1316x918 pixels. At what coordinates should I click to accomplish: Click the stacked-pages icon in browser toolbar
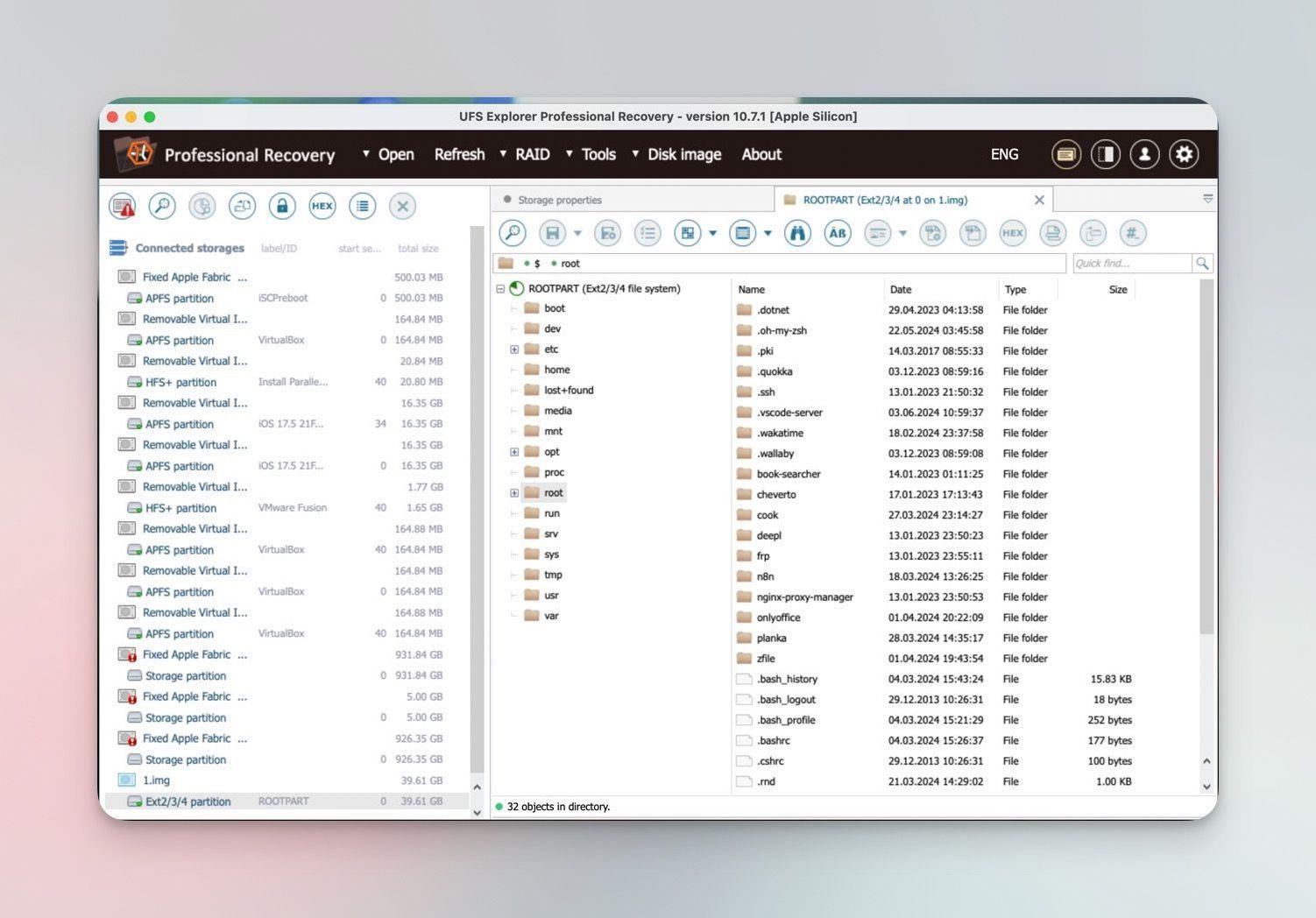pos(1053,233)
